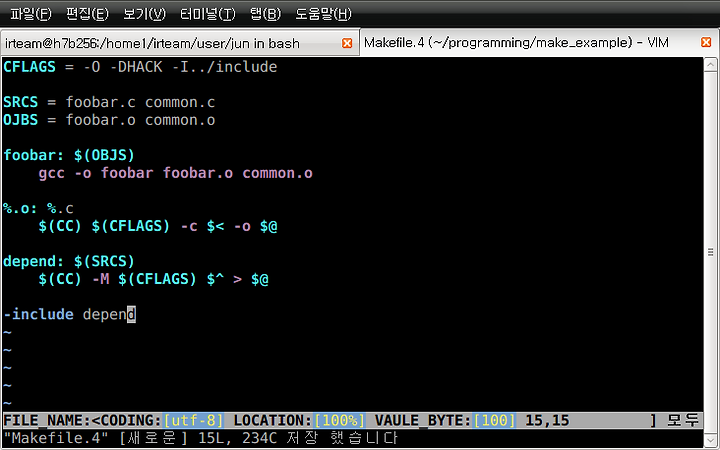
Task: Click the VAULE_BYTE [100] status entry
Action: pyautogui.click(x=445, y=421)
